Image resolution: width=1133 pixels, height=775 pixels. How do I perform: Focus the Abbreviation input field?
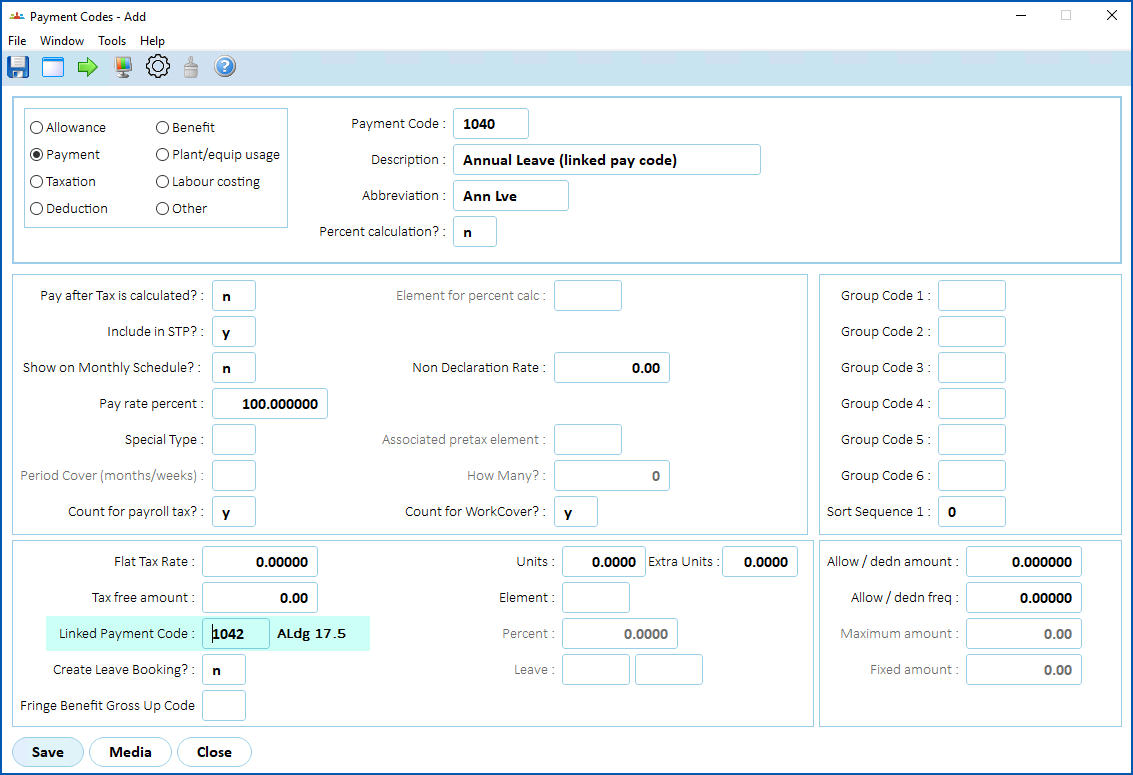[x=510, y=196]
